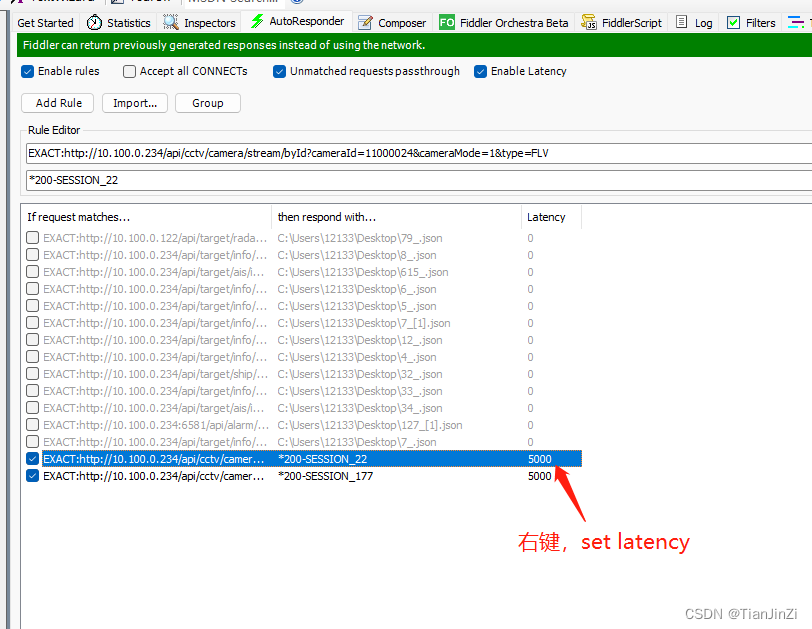Click latency 5000 of SESSION_22 rule
The width and height of the screenshot is (812, 629).
[540, 459]
